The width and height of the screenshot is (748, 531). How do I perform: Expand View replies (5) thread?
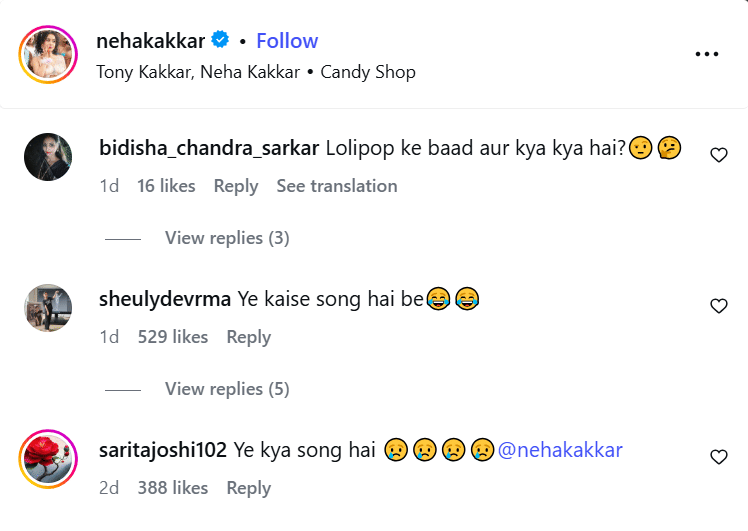pyautogui.click(x=227, y=389)
